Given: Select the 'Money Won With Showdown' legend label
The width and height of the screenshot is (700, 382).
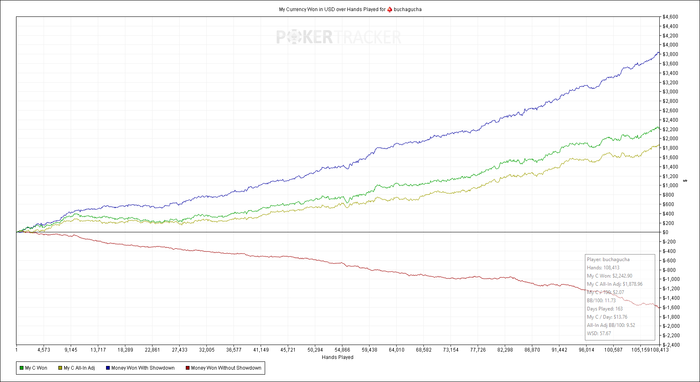Looking at the screenshot, I should (143, 368).
